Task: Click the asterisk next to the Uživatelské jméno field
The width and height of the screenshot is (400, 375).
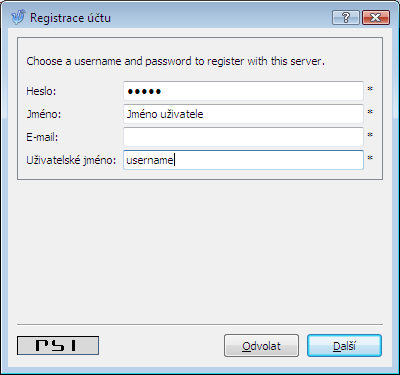Action: click(x=370, y=158)
